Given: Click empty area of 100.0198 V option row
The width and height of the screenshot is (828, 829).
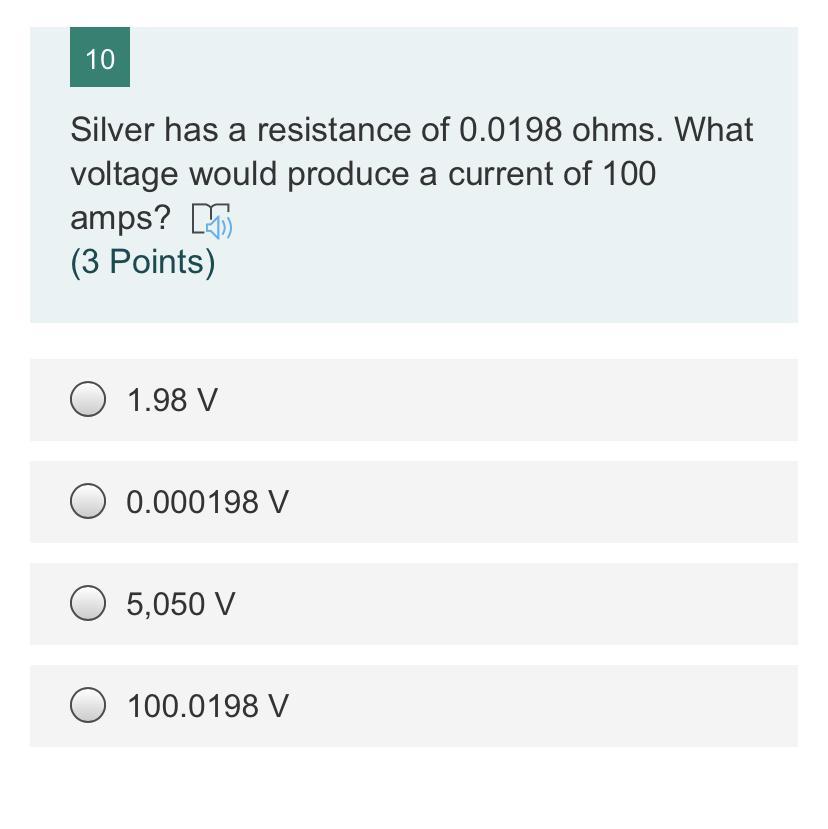Looking at the screenshot, I should pos(540,706).
